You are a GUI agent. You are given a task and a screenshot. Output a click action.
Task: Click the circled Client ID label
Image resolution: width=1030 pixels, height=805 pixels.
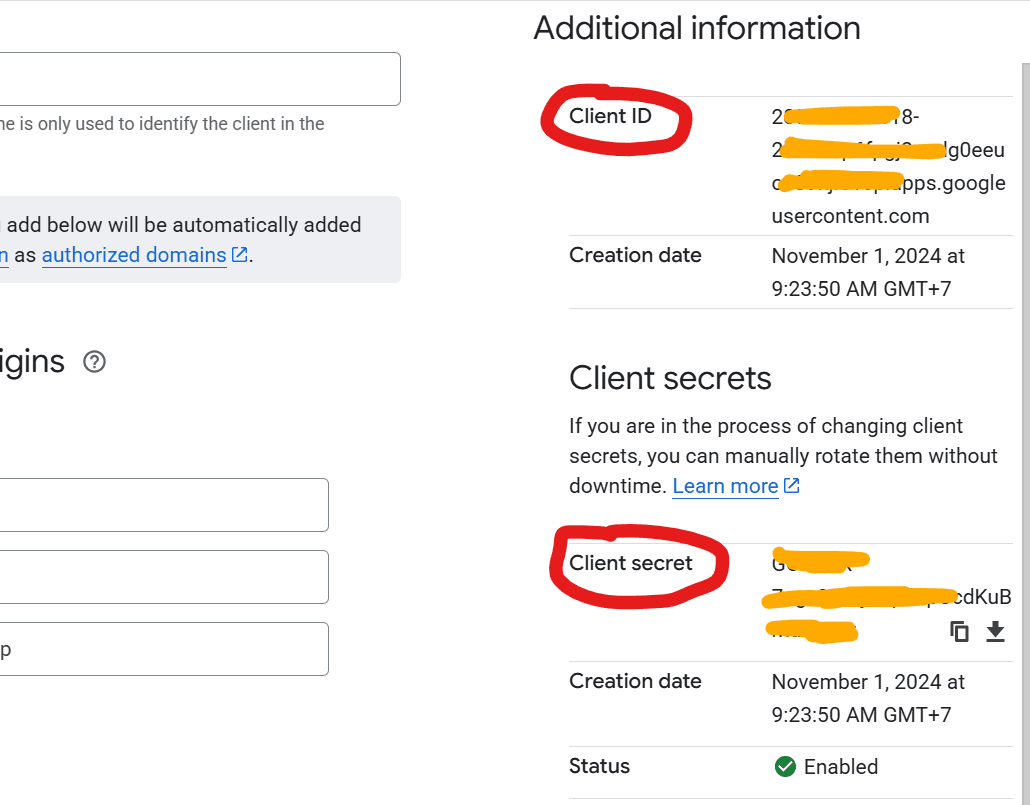pos(613,116)
